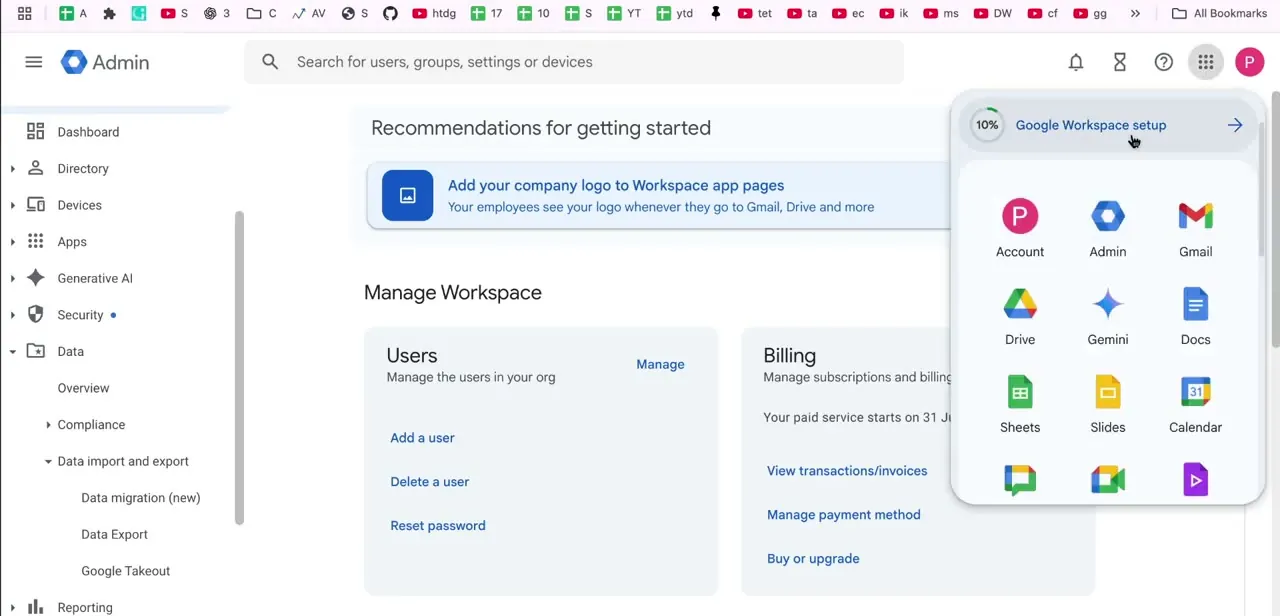Collapse the Data section

tap(12, 352)
